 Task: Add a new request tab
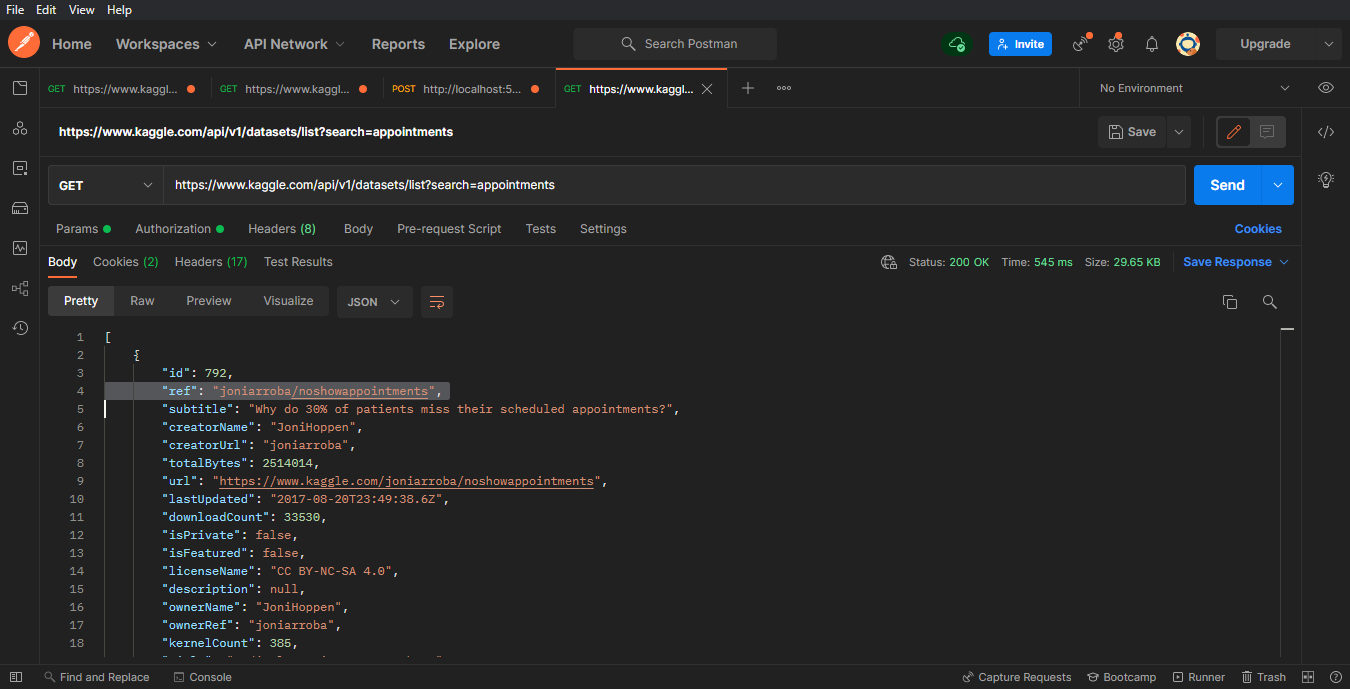(x=747, y=88)
